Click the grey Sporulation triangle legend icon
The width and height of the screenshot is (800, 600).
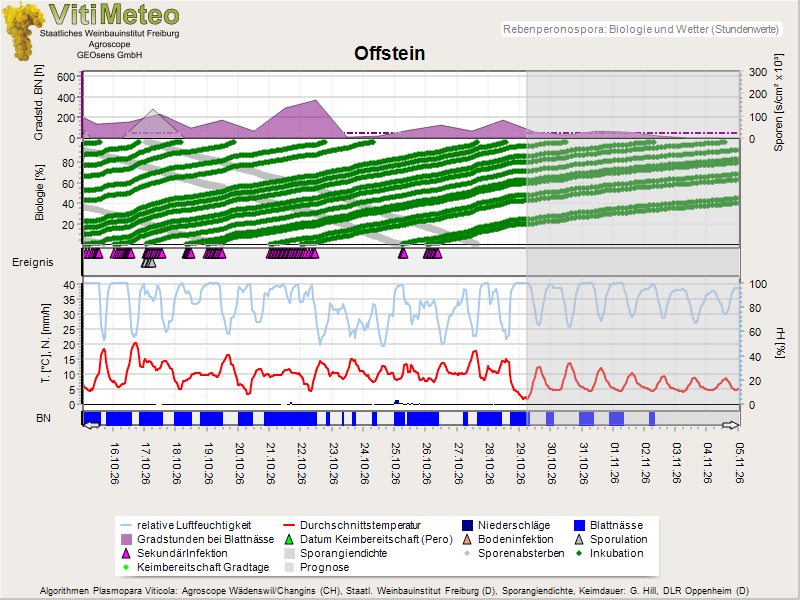tap(579, 539)
